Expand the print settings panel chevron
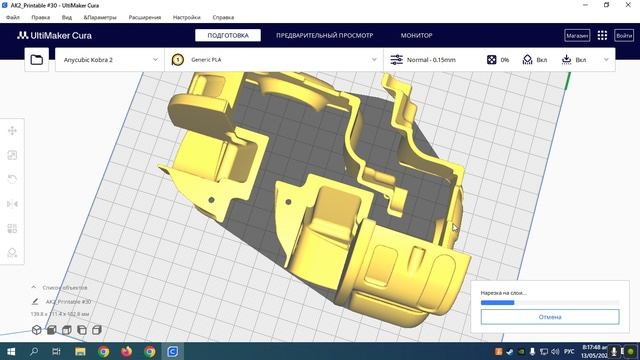 606,60
